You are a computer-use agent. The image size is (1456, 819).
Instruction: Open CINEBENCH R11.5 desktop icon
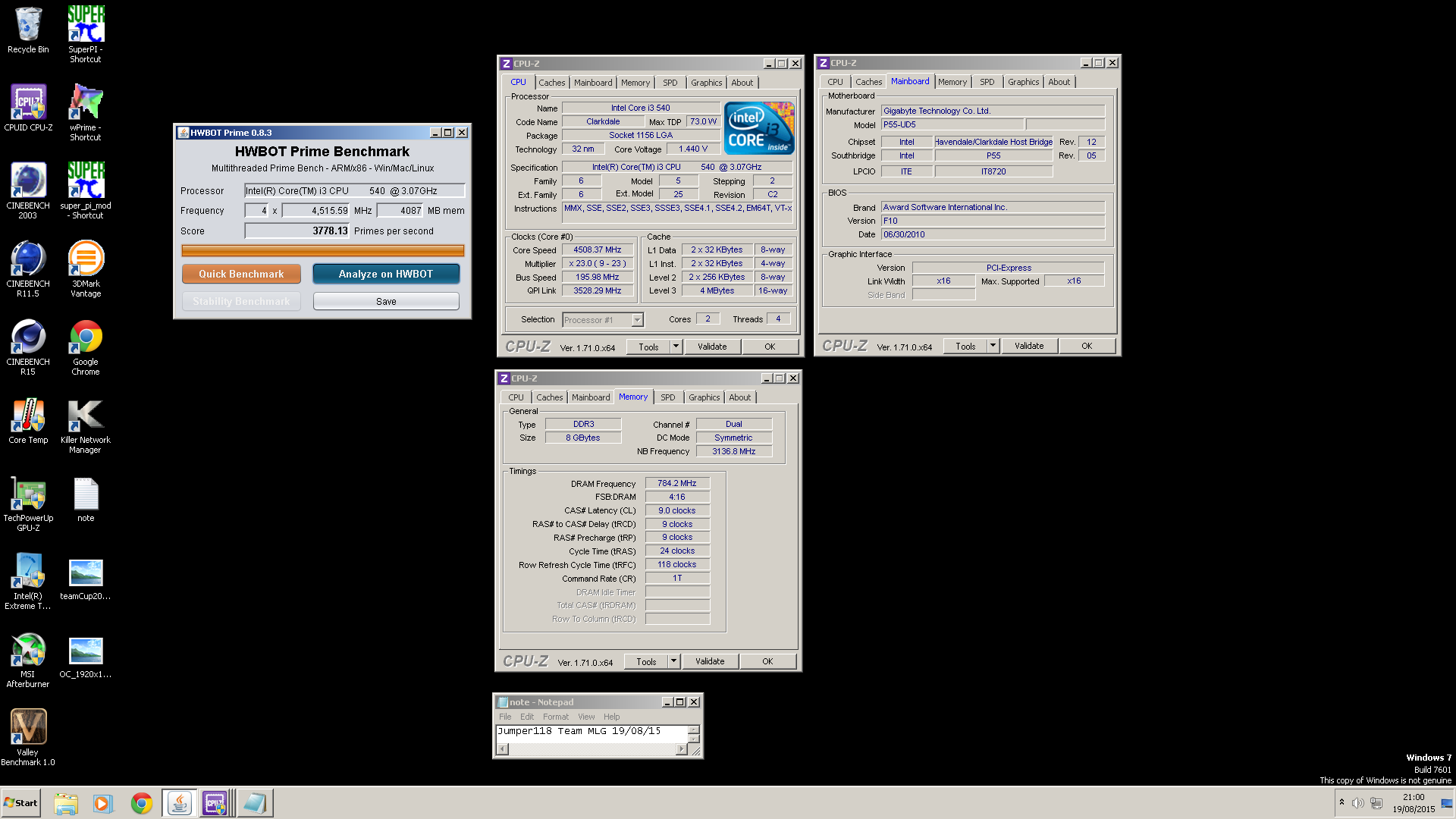tap(28, 268)
